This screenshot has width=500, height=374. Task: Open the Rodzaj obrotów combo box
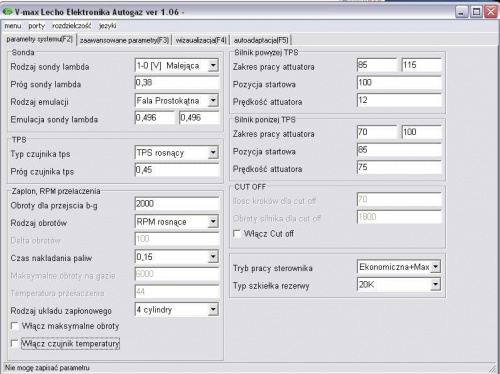[213, 222]
